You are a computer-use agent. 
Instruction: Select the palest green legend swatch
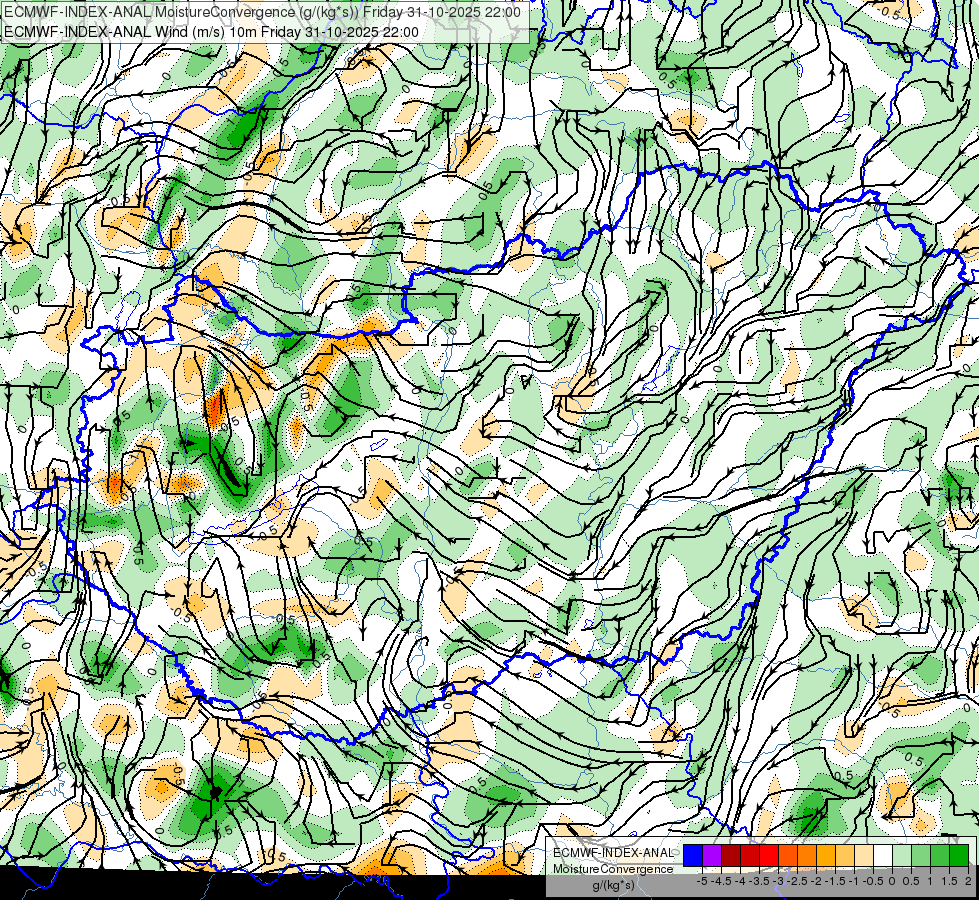point(902,855)
